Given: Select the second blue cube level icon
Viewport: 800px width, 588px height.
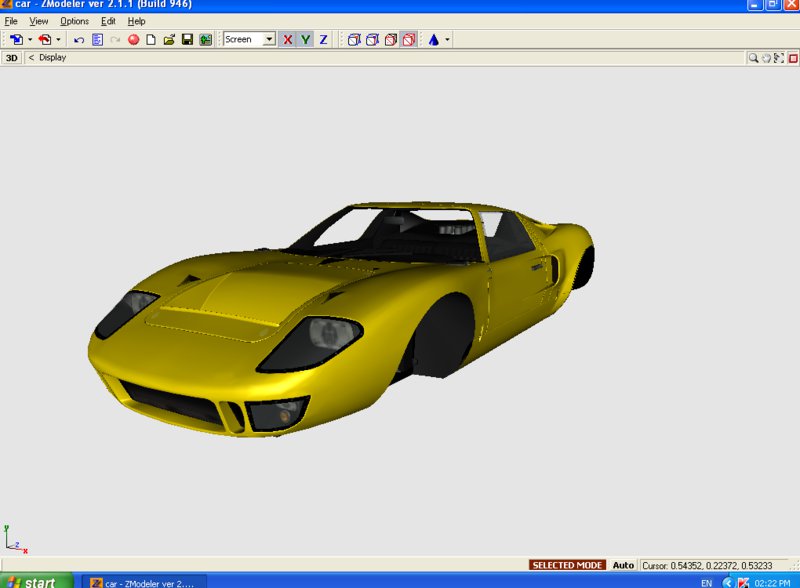Looking at the screenshot, I should click(x=372, y=40).
